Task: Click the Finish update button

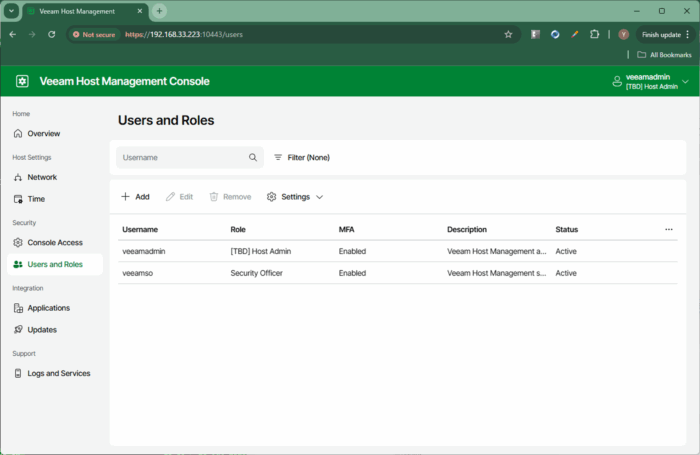Action: [x=661, y=34]
